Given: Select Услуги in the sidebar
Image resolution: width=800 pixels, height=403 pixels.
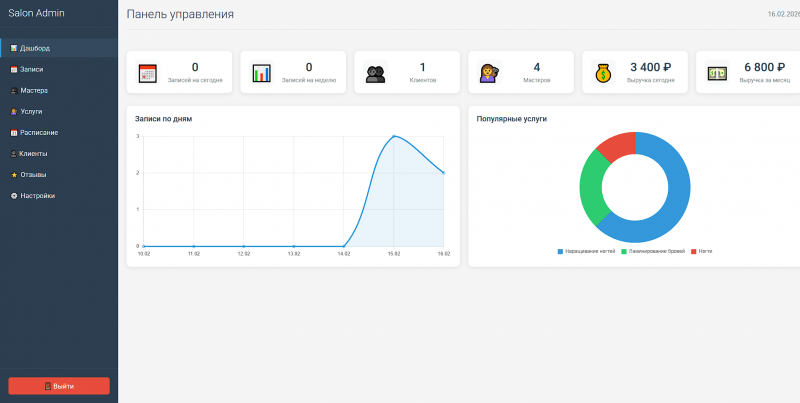Looking at the screenshot, I should click(x=59, y=111).
